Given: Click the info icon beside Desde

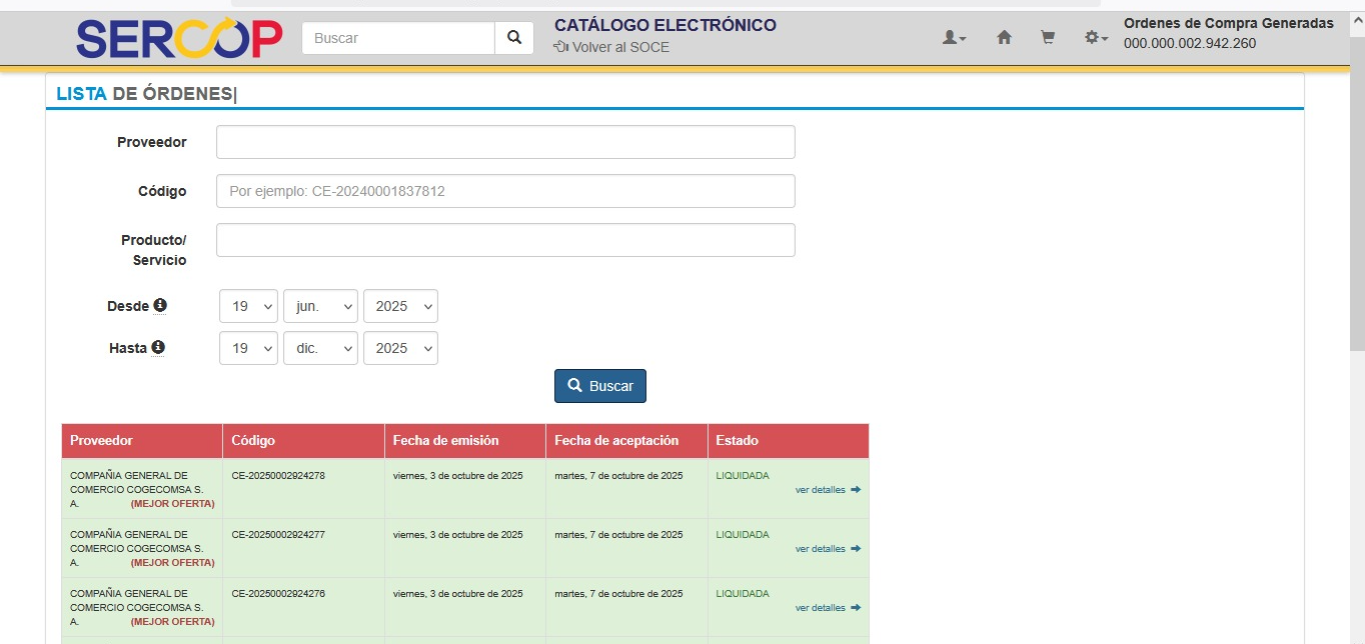Looking at the screenshot, I should point(160,305).
